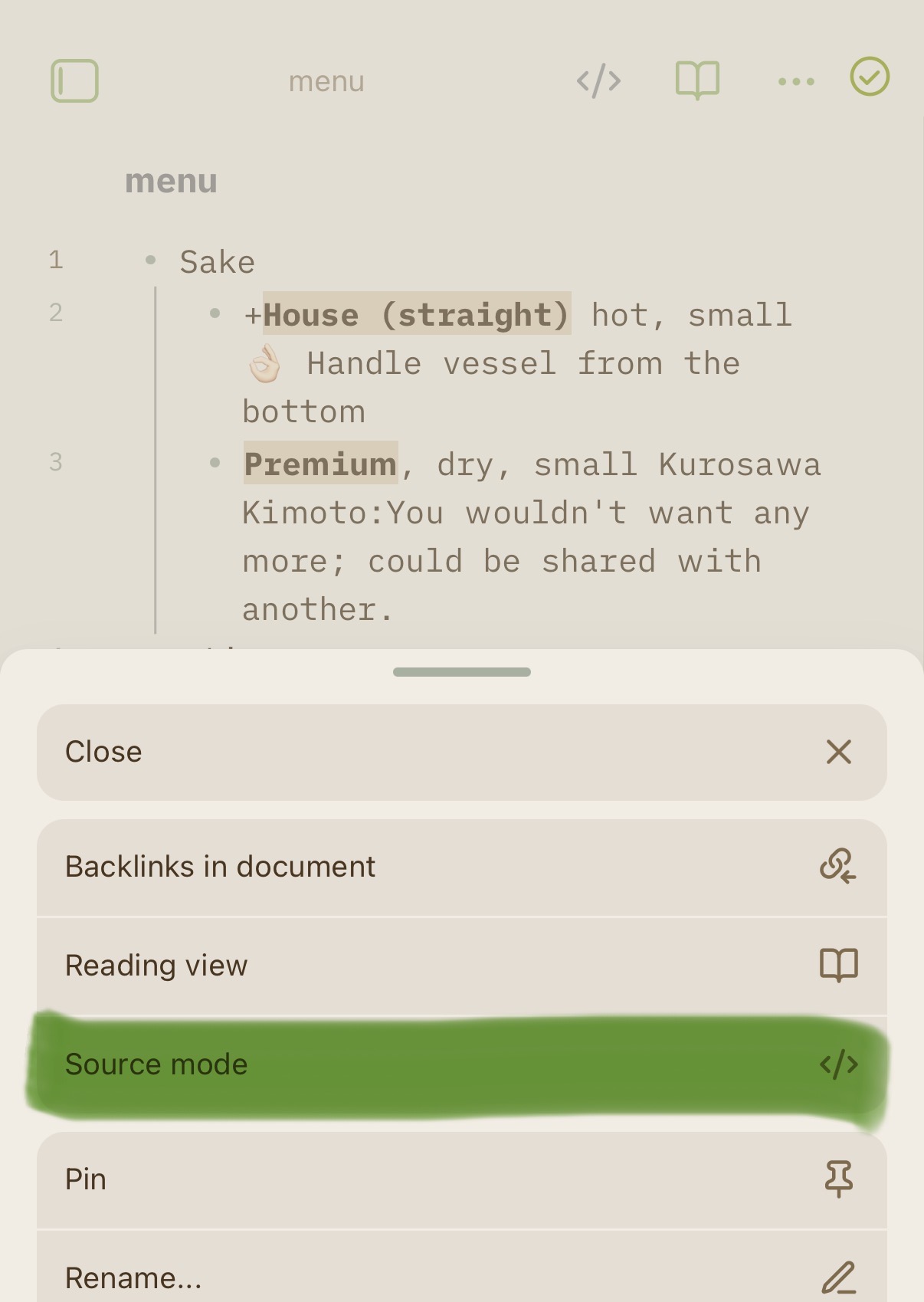Viewport: 924px width, 1302px height.
Task: Switch to reading view via header book icon
Action: [697, 80]
